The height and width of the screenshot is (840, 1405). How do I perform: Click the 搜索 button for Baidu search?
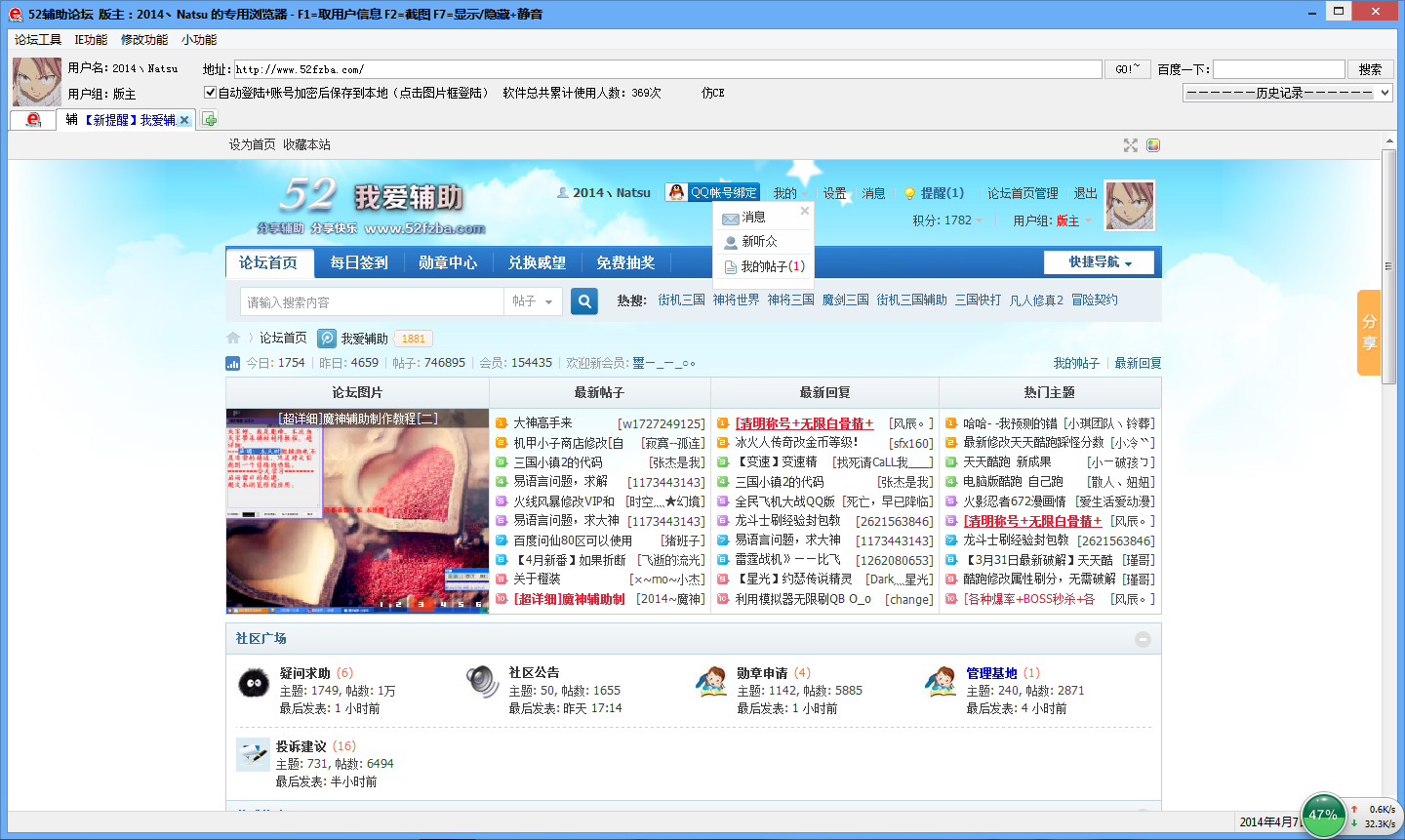click(1370, 69)
